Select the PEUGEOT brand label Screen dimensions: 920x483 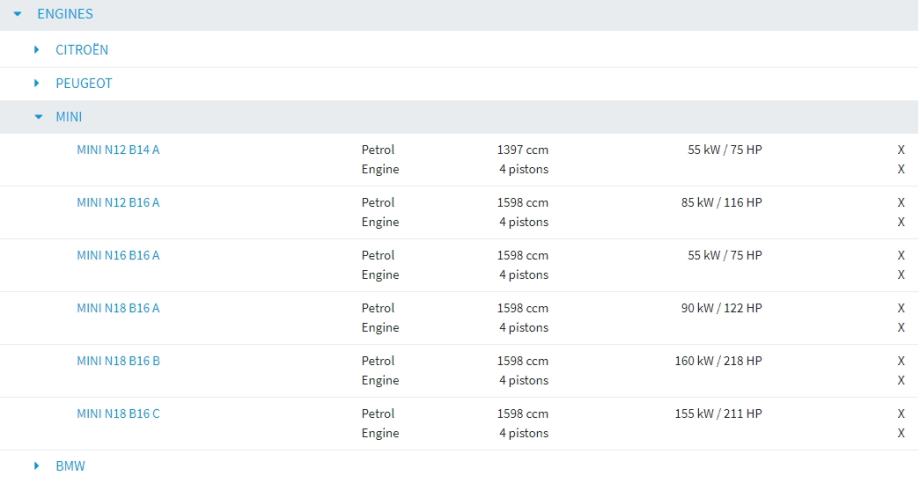(84, 84)
